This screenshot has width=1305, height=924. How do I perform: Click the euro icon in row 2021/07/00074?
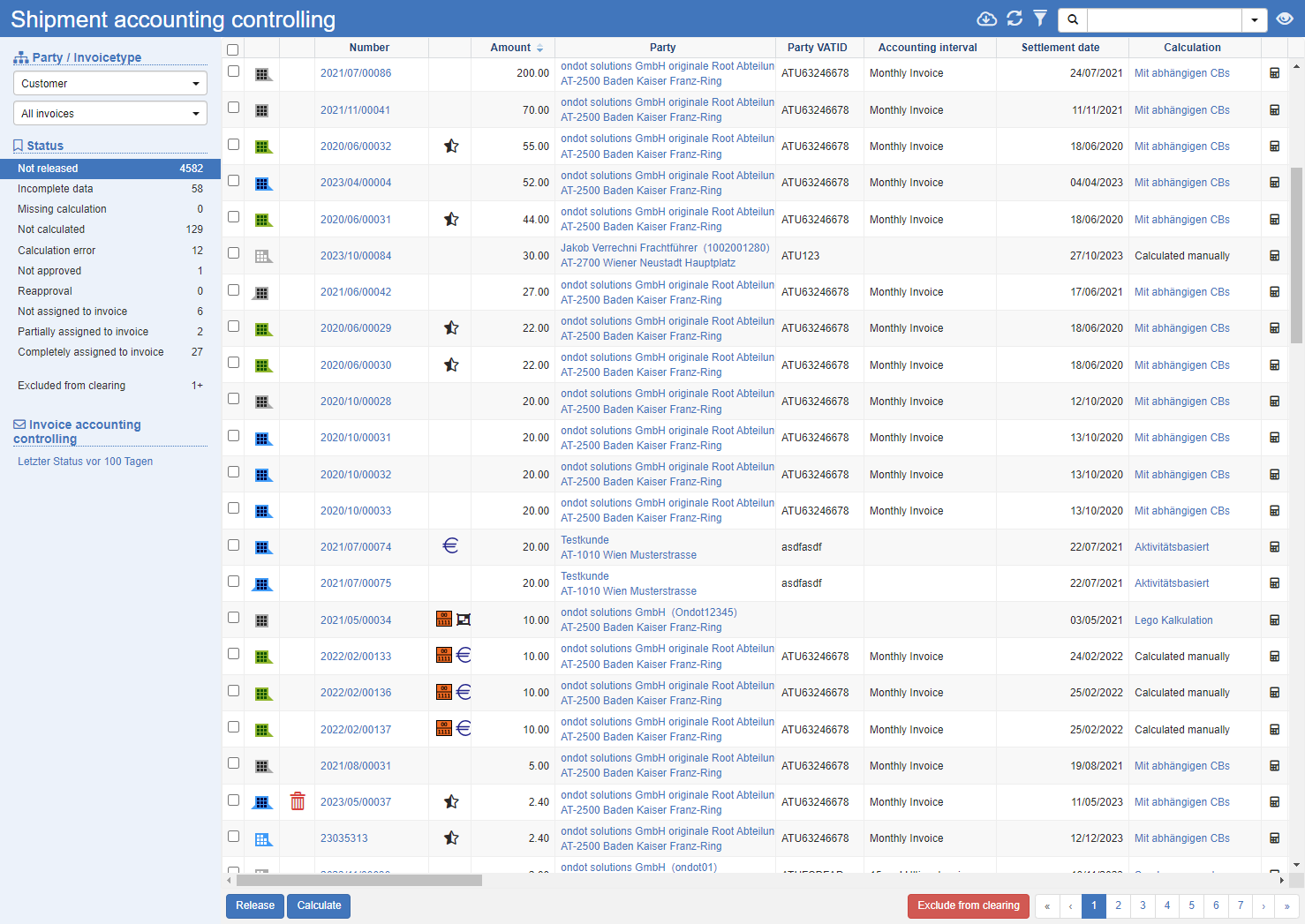pyautogui.click(x=450, y=546)
